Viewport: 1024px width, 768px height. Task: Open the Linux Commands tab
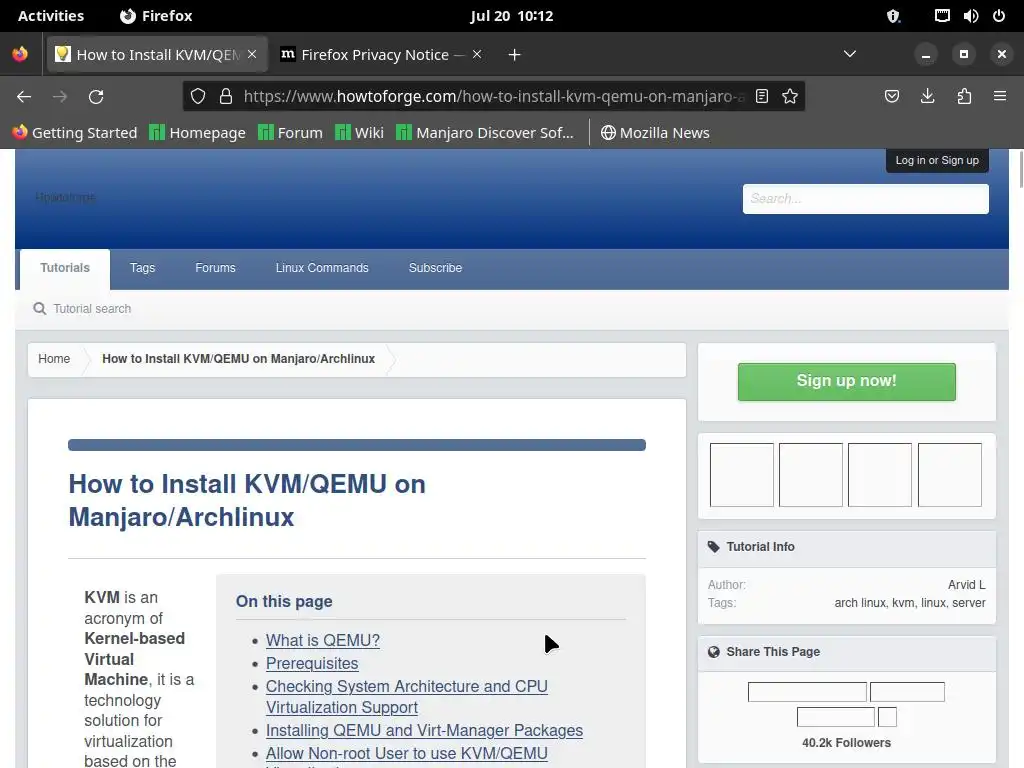(322, 268)
